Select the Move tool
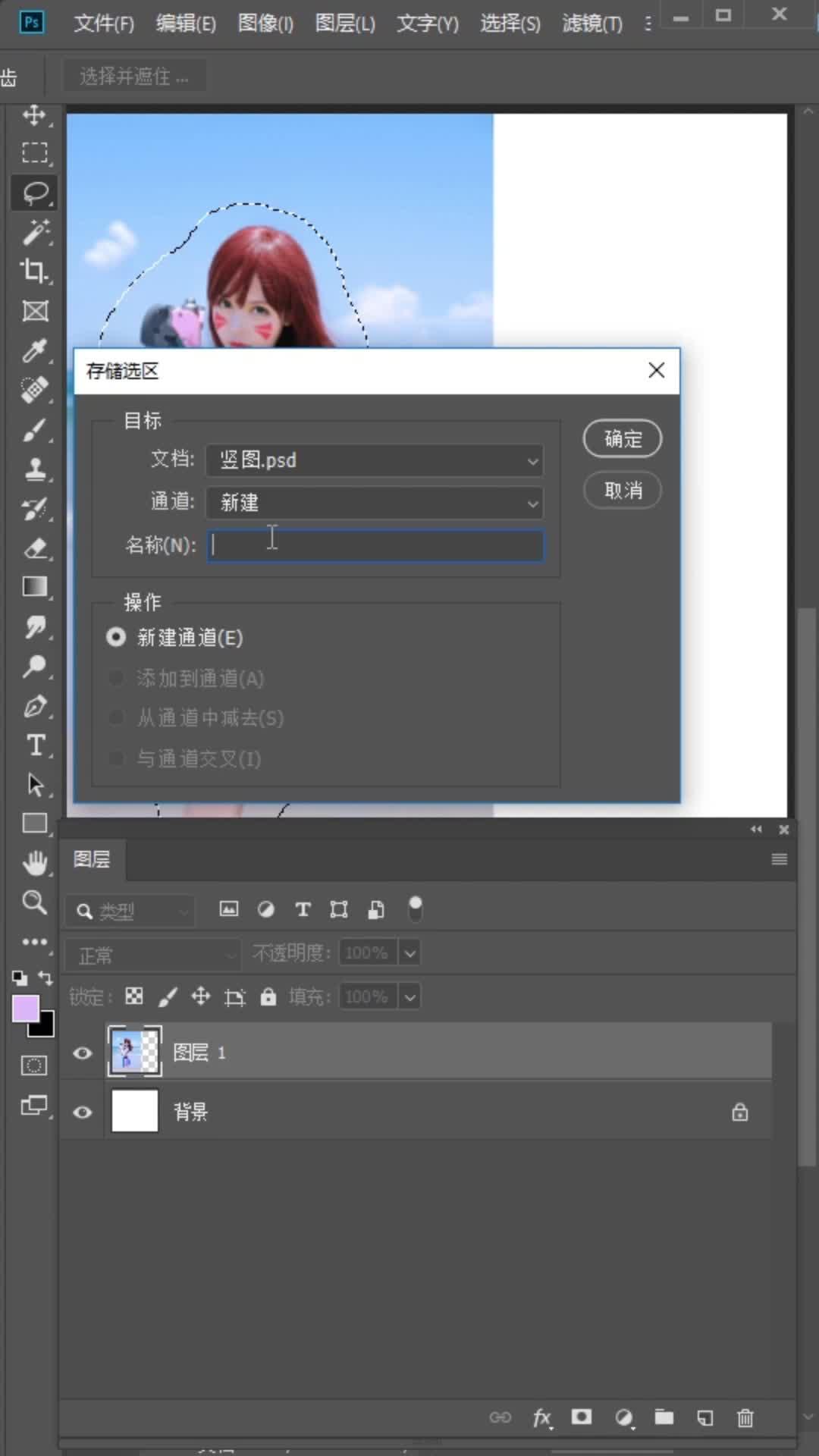This screenshot has width=819, height=1456. (x=34, y=115)
